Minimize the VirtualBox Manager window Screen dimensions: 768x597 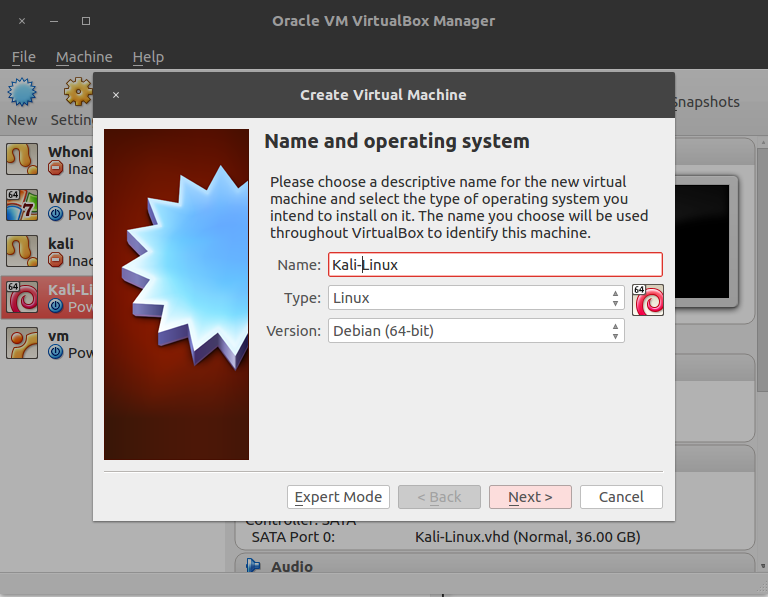(54, 21)
